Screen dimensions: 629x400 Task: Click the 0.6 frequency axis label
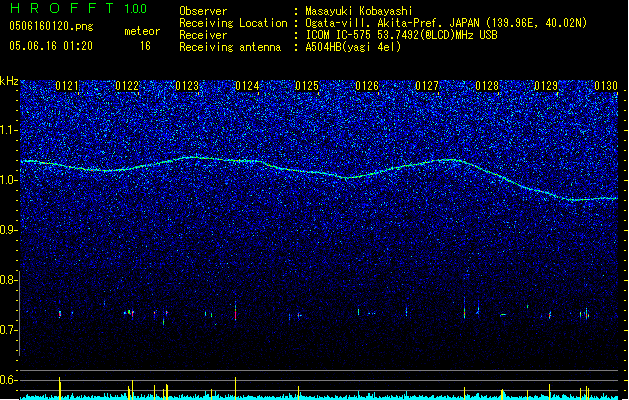(9, 380)
